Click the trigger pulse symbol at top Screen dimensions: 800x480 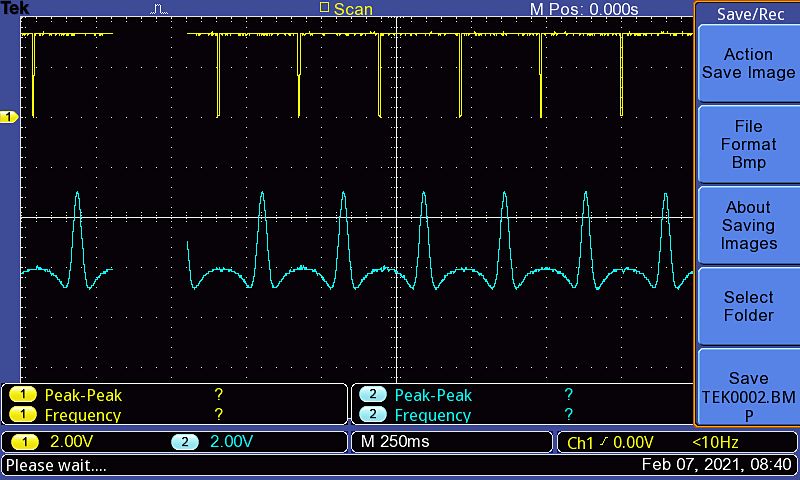click(x=160, y=9)
